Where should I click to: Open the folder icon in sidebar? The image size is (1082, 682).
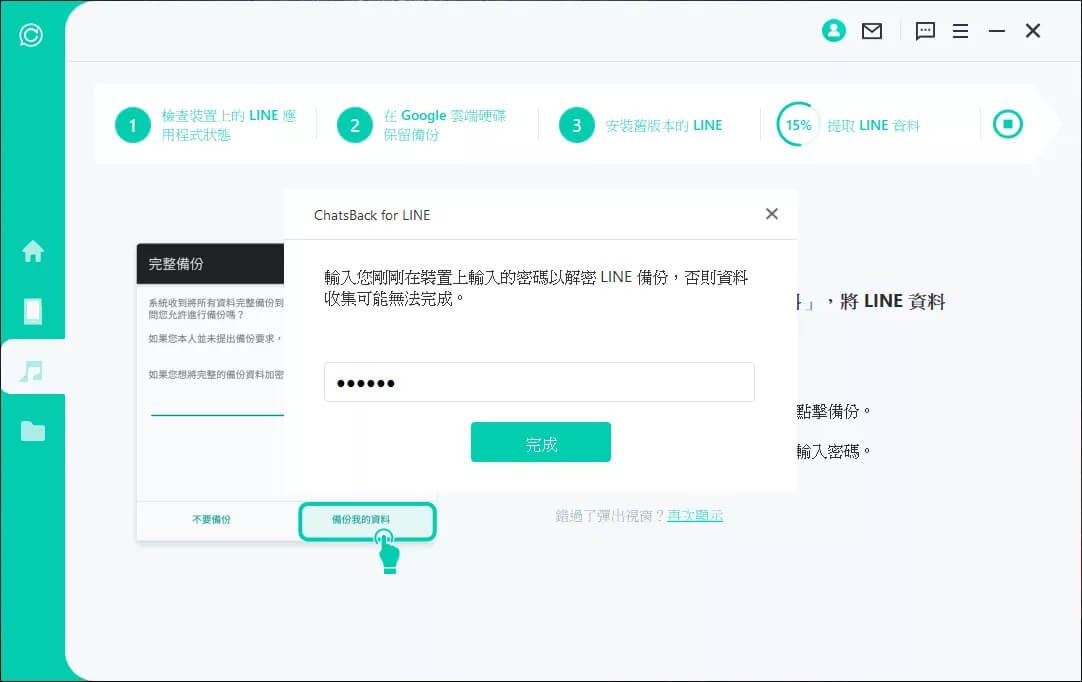[32, 431]
